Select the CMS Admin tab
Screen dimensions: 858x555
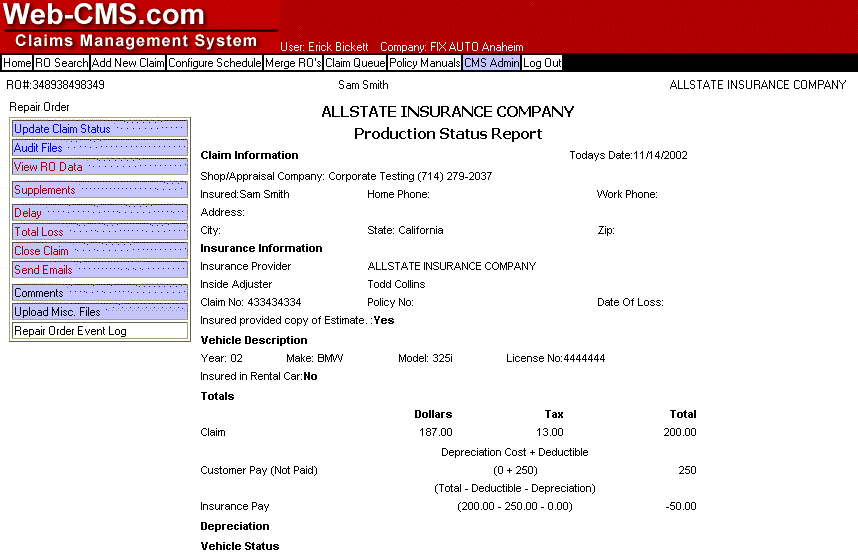pos(491,63)
